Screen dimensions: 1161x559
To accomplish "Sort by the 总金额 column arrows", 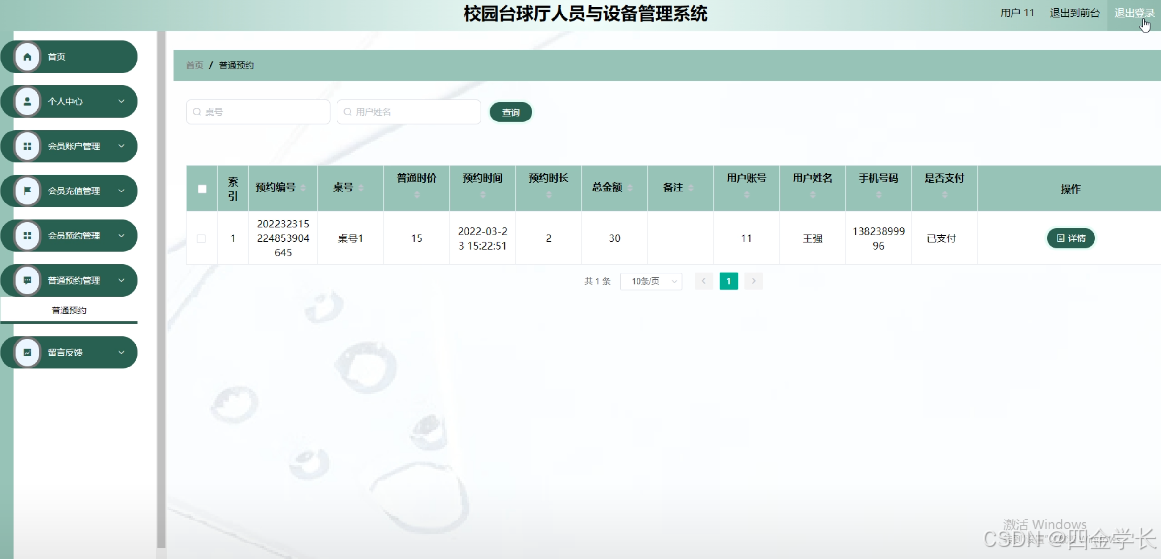I will [x=629, y=188].
